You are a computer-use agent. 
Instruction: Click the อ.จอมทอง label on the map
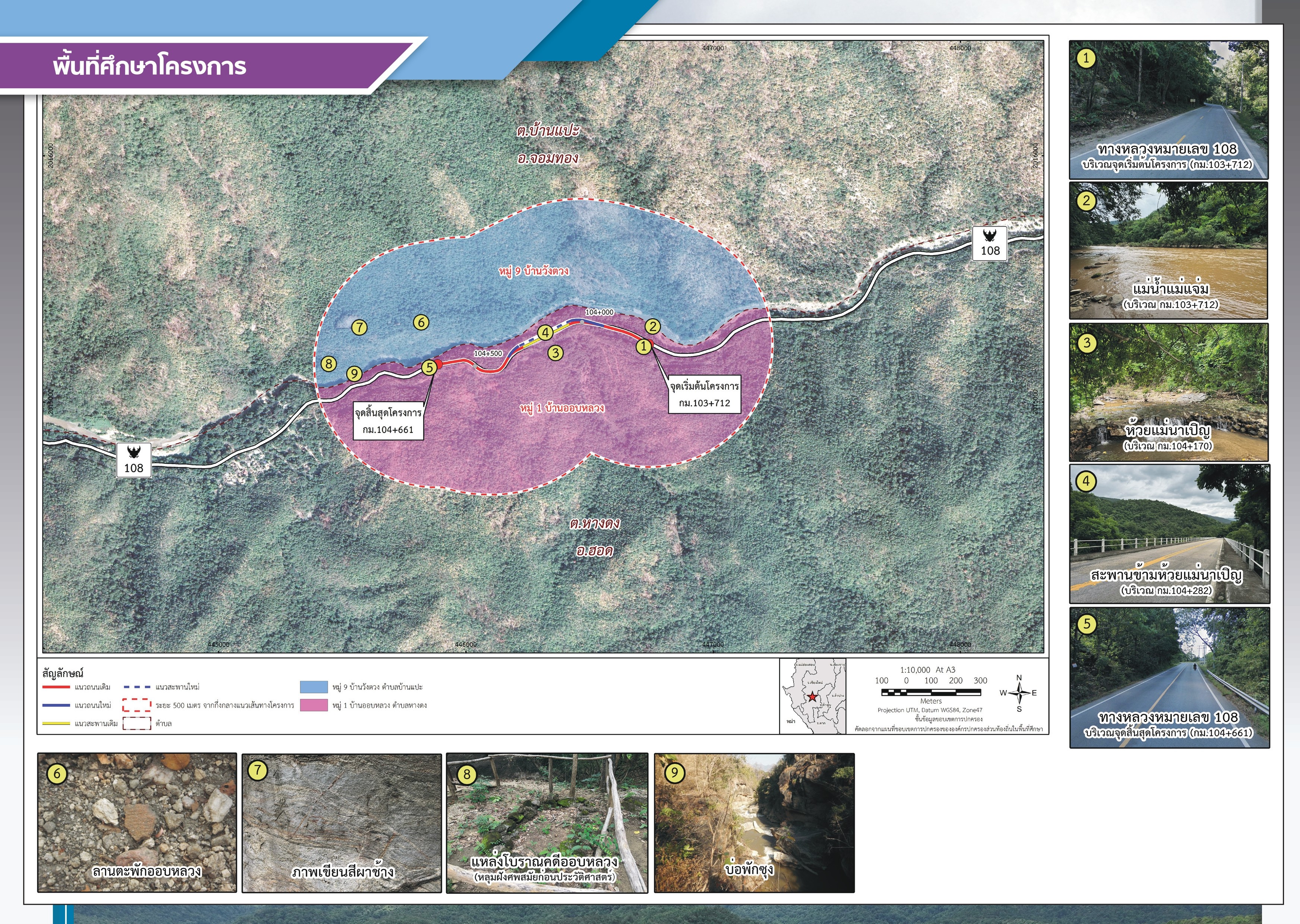tap(548, 158)
